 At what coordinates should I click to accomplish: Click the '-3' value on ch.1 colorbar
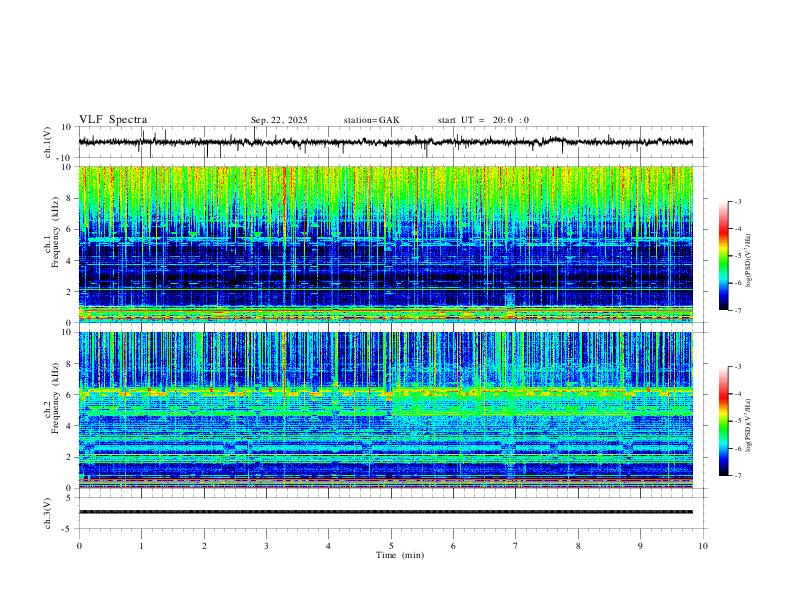(737, 201)
